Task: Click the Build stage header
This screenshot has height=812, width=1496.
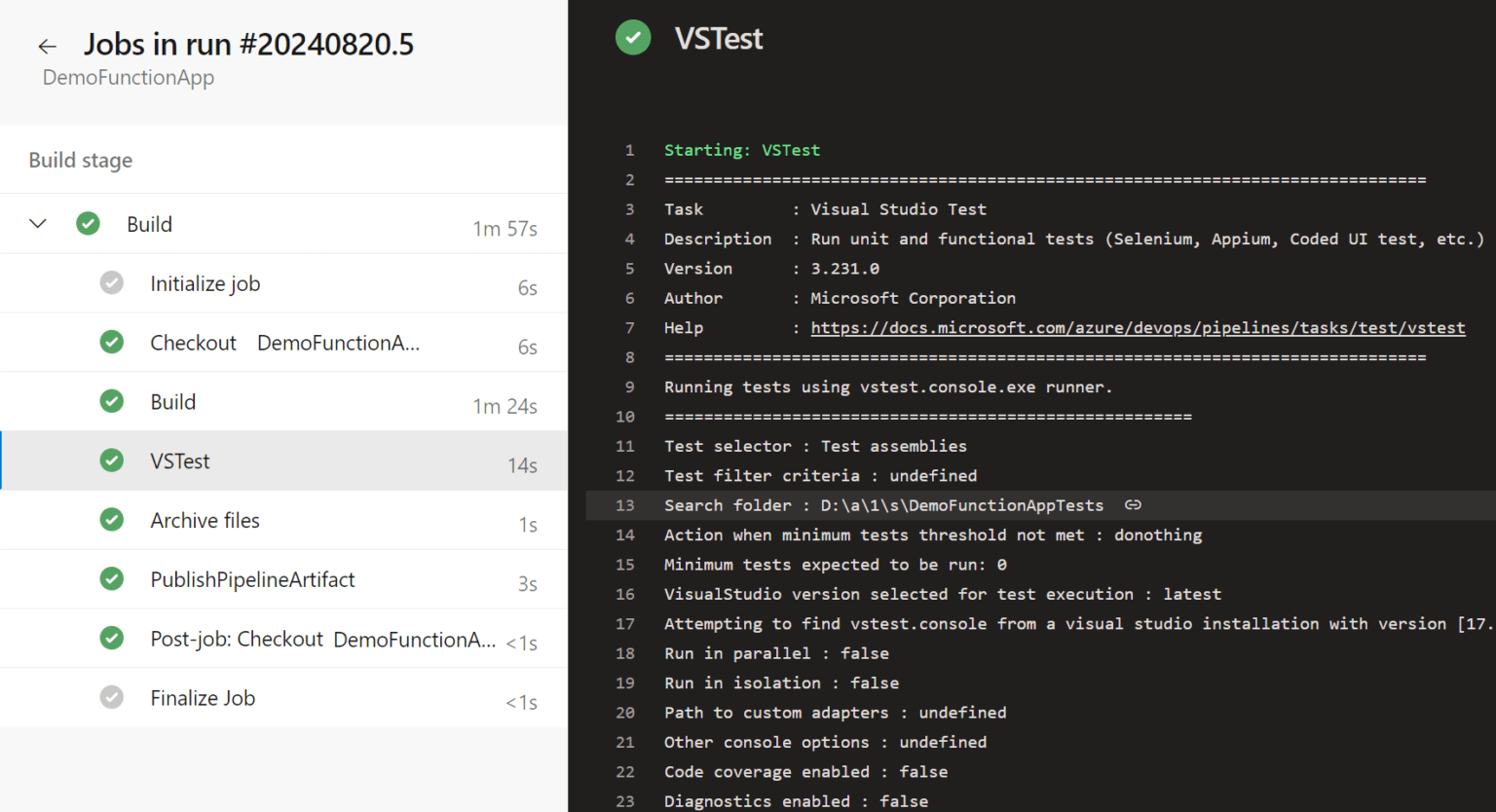Action: 81,161
